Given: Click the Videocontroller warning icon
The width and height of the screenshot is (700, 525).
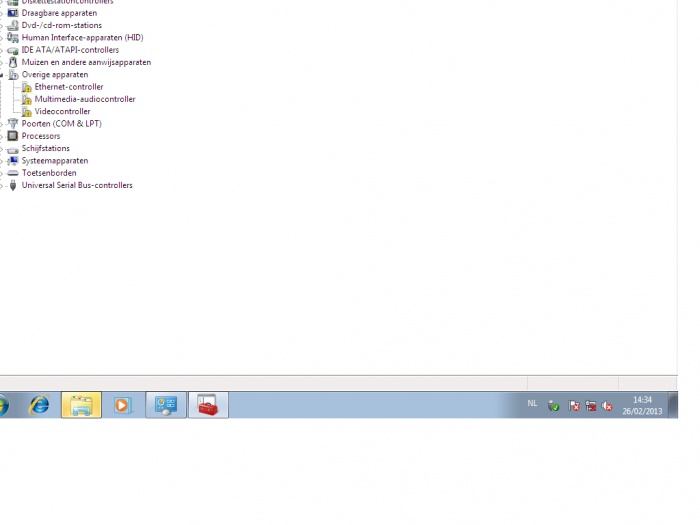Looking at the screenshot, I should coord(27,112).
